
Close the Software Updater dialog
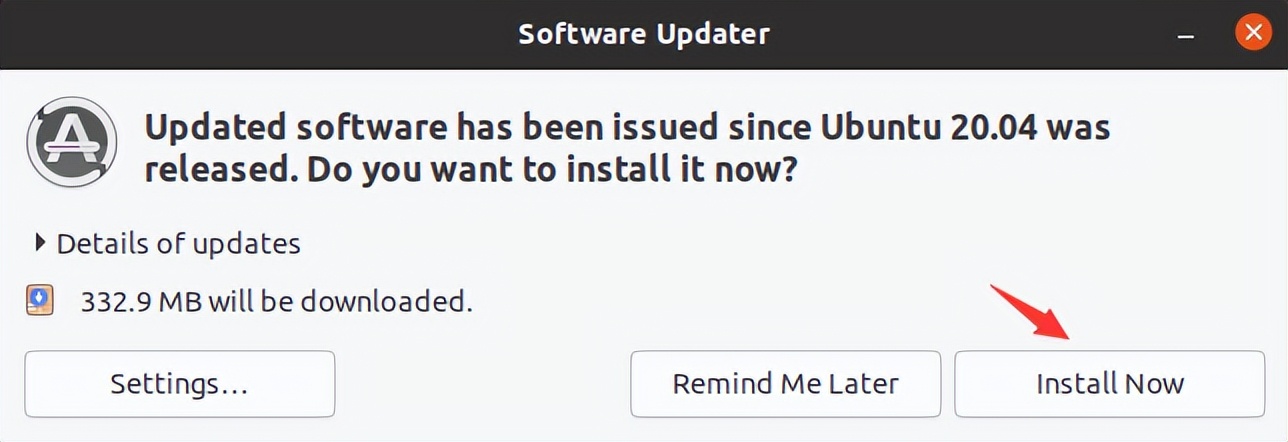coord(1252,34)
